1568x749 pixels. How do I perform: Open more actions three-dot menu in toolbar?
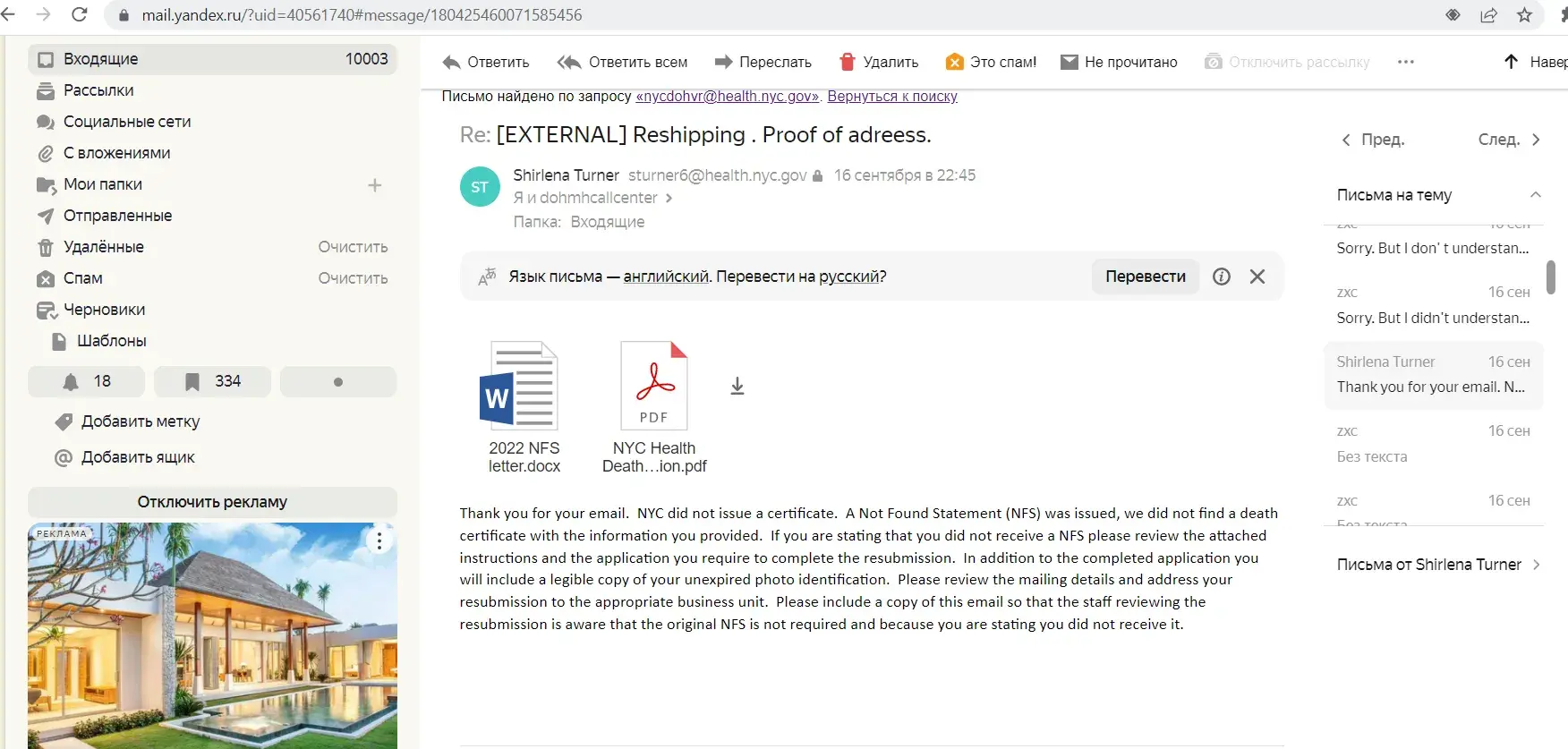point(1405,62)
